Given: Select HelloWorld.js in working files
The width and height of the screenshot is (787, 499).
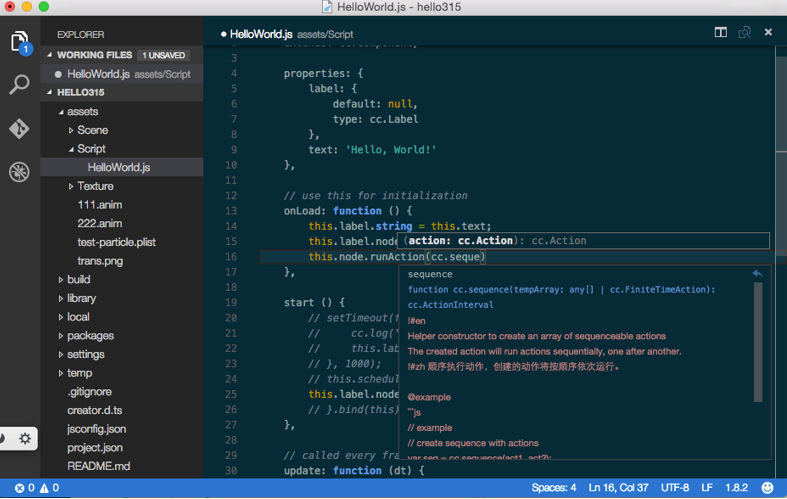Looking at the screenshot, I should pos(122,74).
